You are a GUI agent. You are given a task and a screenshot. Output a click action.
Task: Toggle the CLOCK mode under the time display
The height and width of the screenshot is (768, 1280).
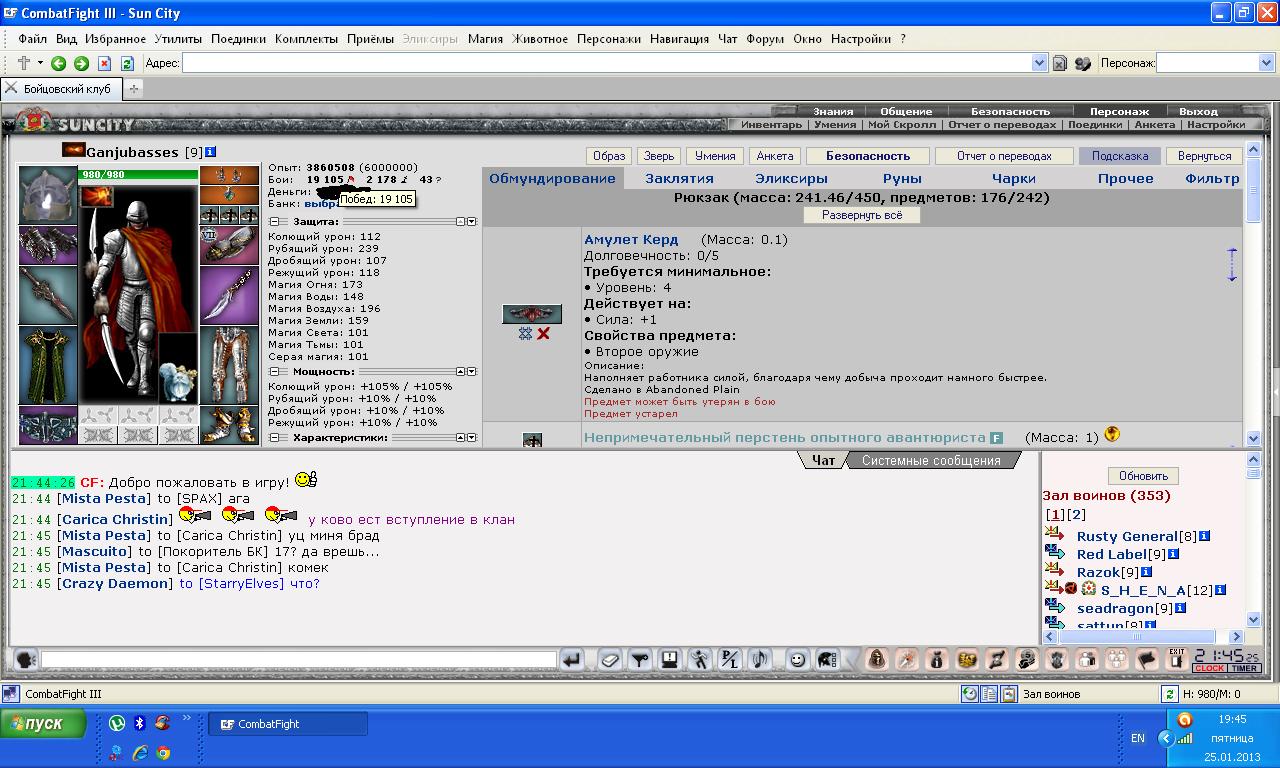pos(1209,668)
